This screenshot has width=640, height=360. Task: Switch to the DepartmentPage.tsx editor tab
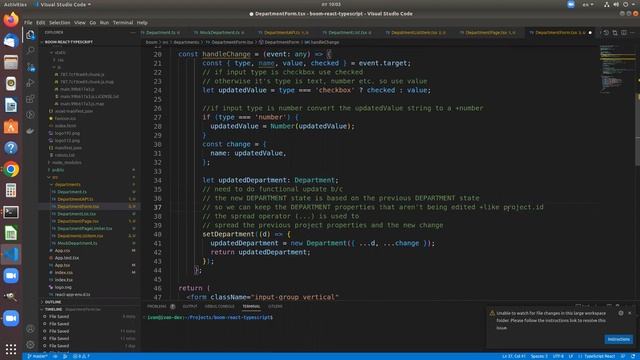point(488,33)
